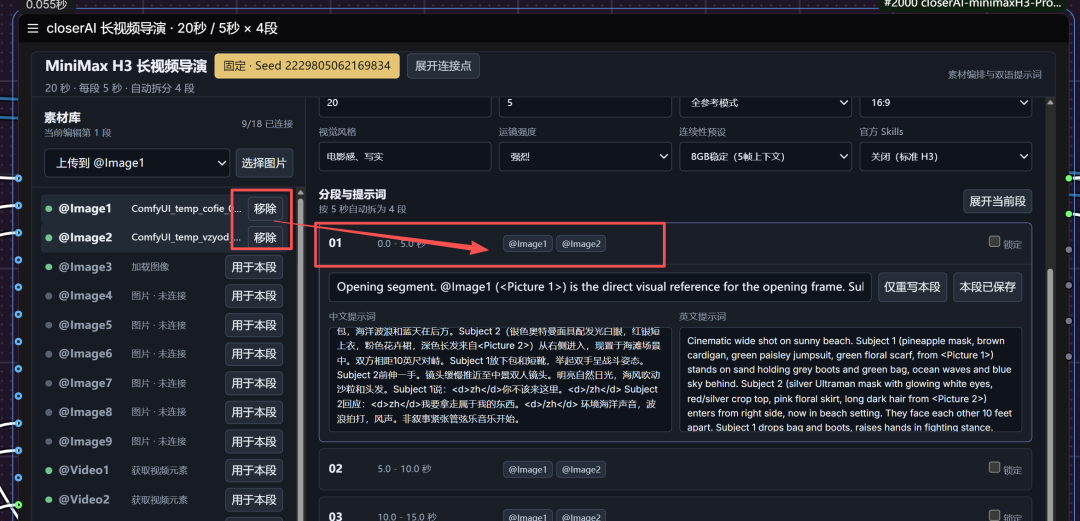Click the @Image2 tag in segment 01
Viewport: 1080px width, 521px height.
(x=581, y=243)
